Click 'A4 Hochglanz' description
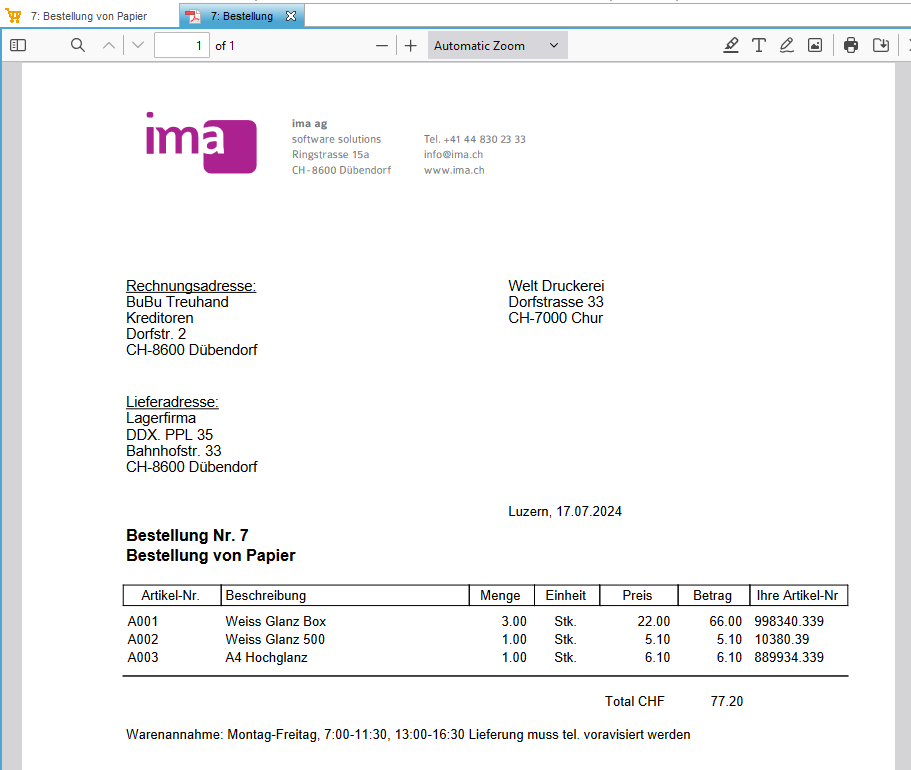Screen dimensions: 911x770 pyautogui.click(x=267, y=657)
